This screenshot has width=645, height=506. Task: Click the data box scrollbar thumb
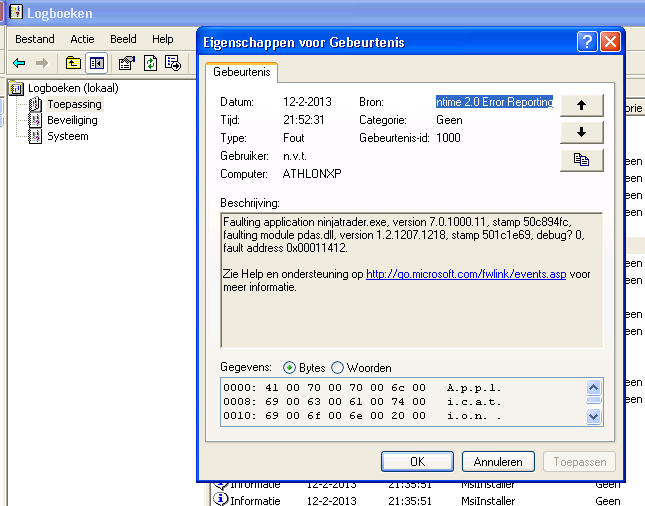click(594, 400)
